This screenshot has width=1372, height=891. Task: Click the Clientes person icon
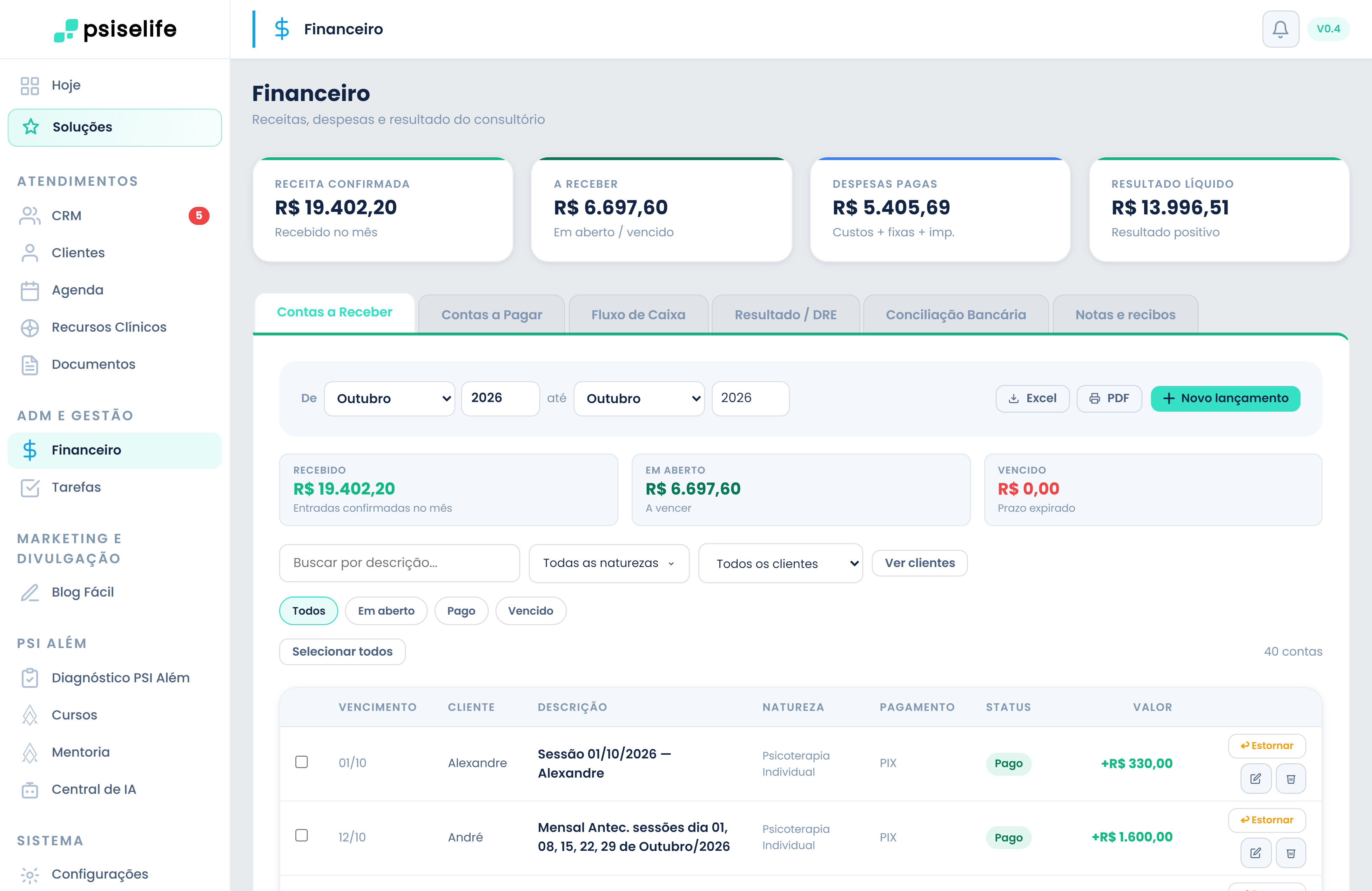[x=30, y=253]
